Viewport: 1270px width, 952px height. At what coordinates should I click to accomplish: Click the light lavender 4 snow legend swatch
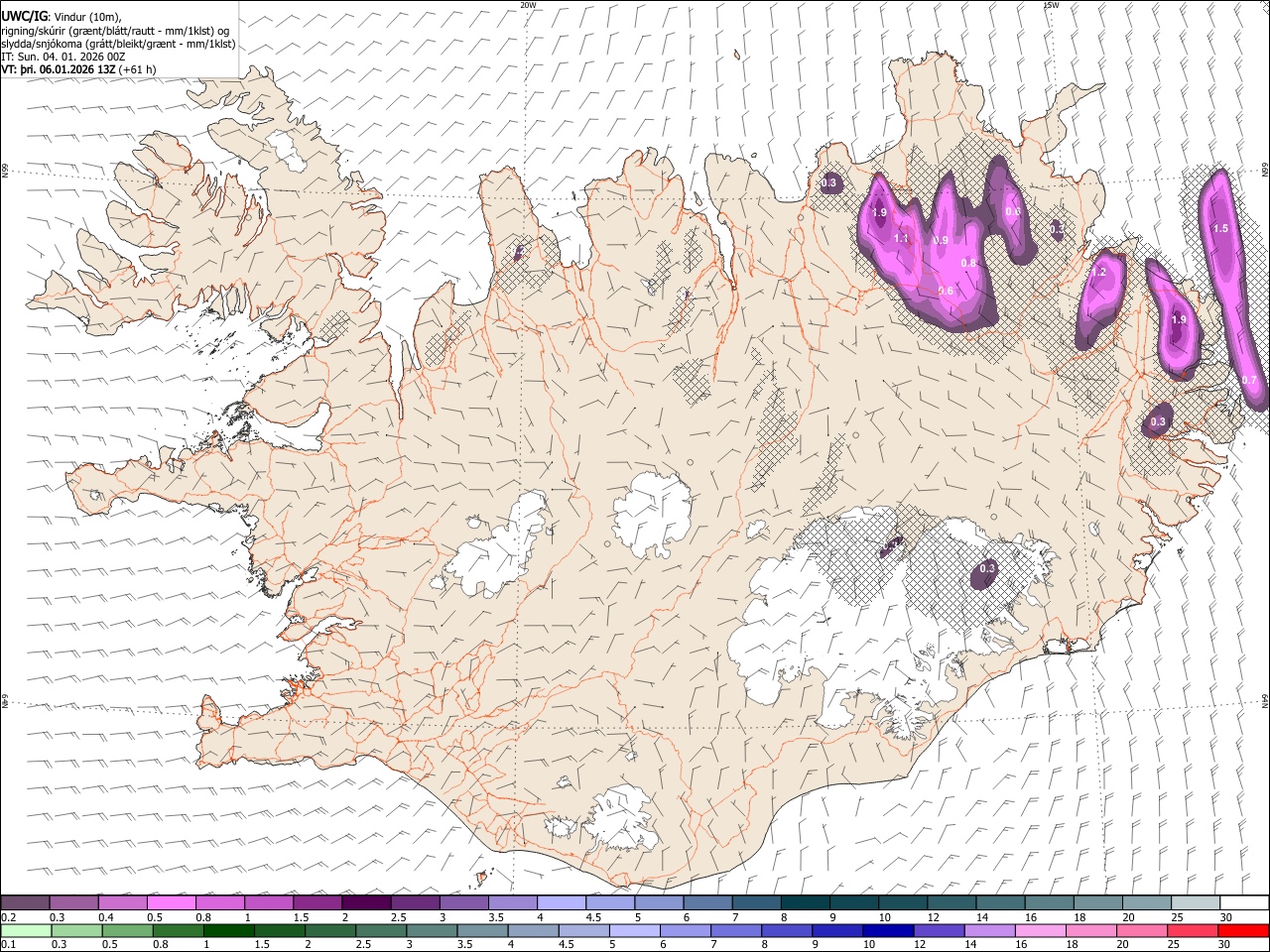click(562, 903)
